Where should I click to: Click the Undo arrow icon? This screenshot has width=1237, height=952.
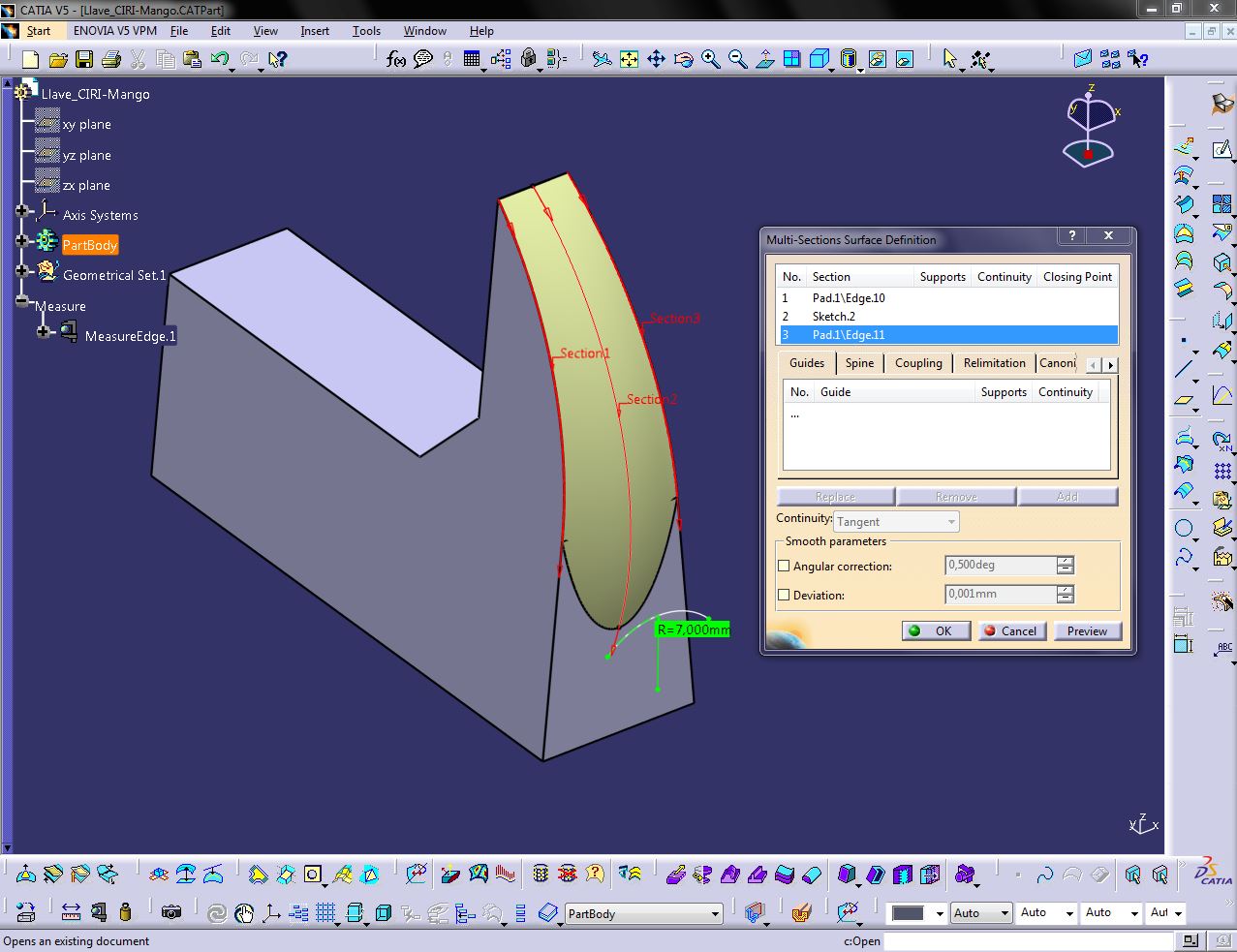click(x=219, y=60)
